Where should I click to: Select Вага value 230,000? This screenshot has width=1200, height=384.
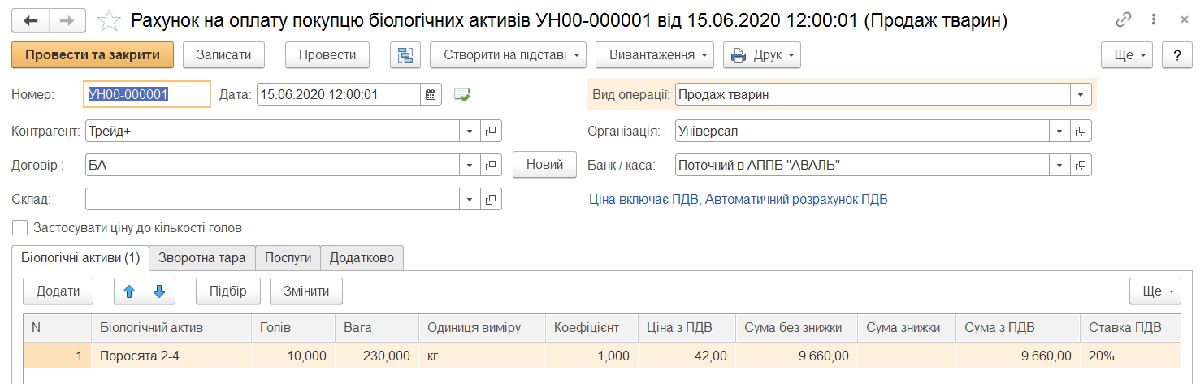(x=376, y=355)
